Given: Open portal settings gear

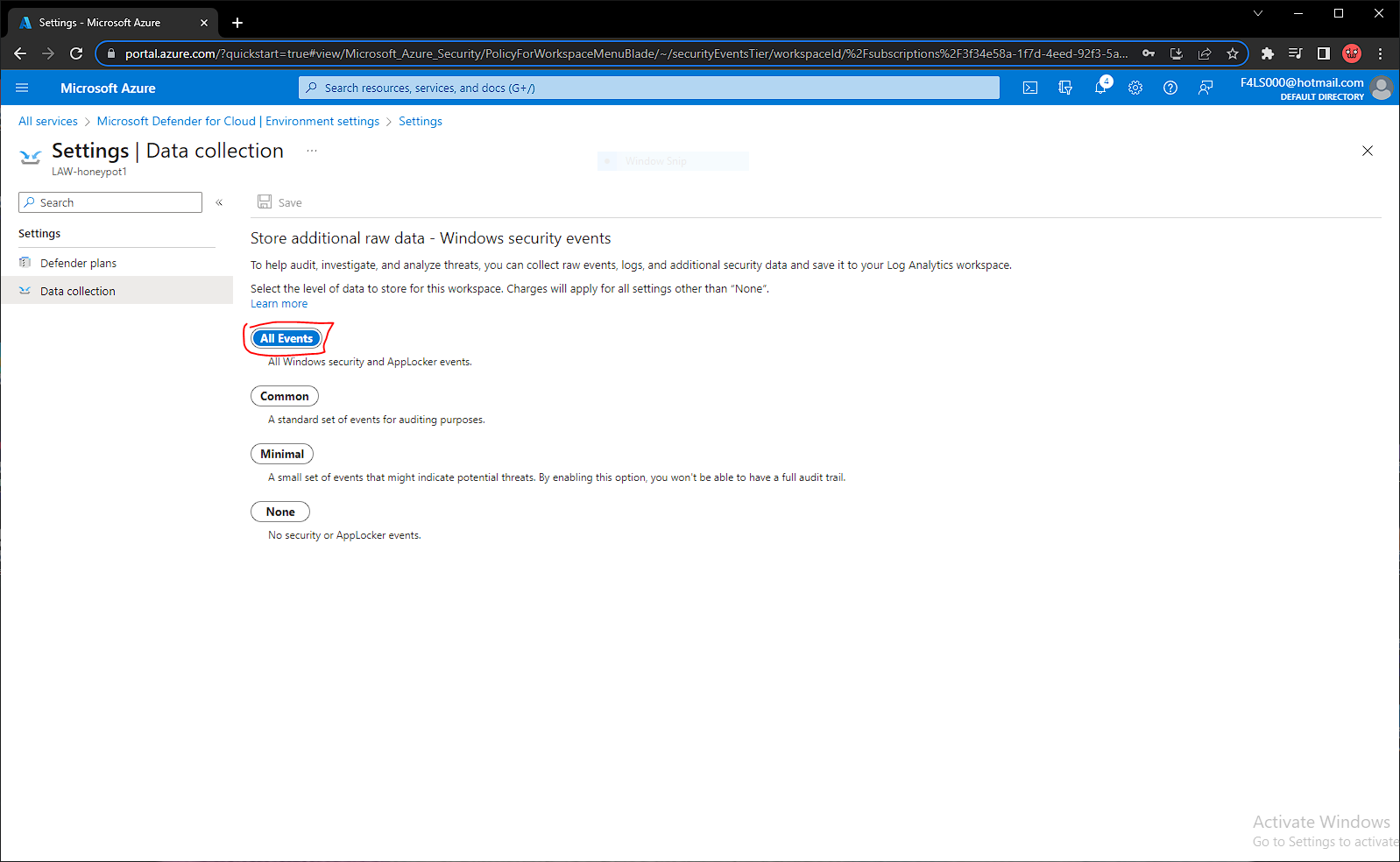Looking at the screenshot, I should 1135,88.
